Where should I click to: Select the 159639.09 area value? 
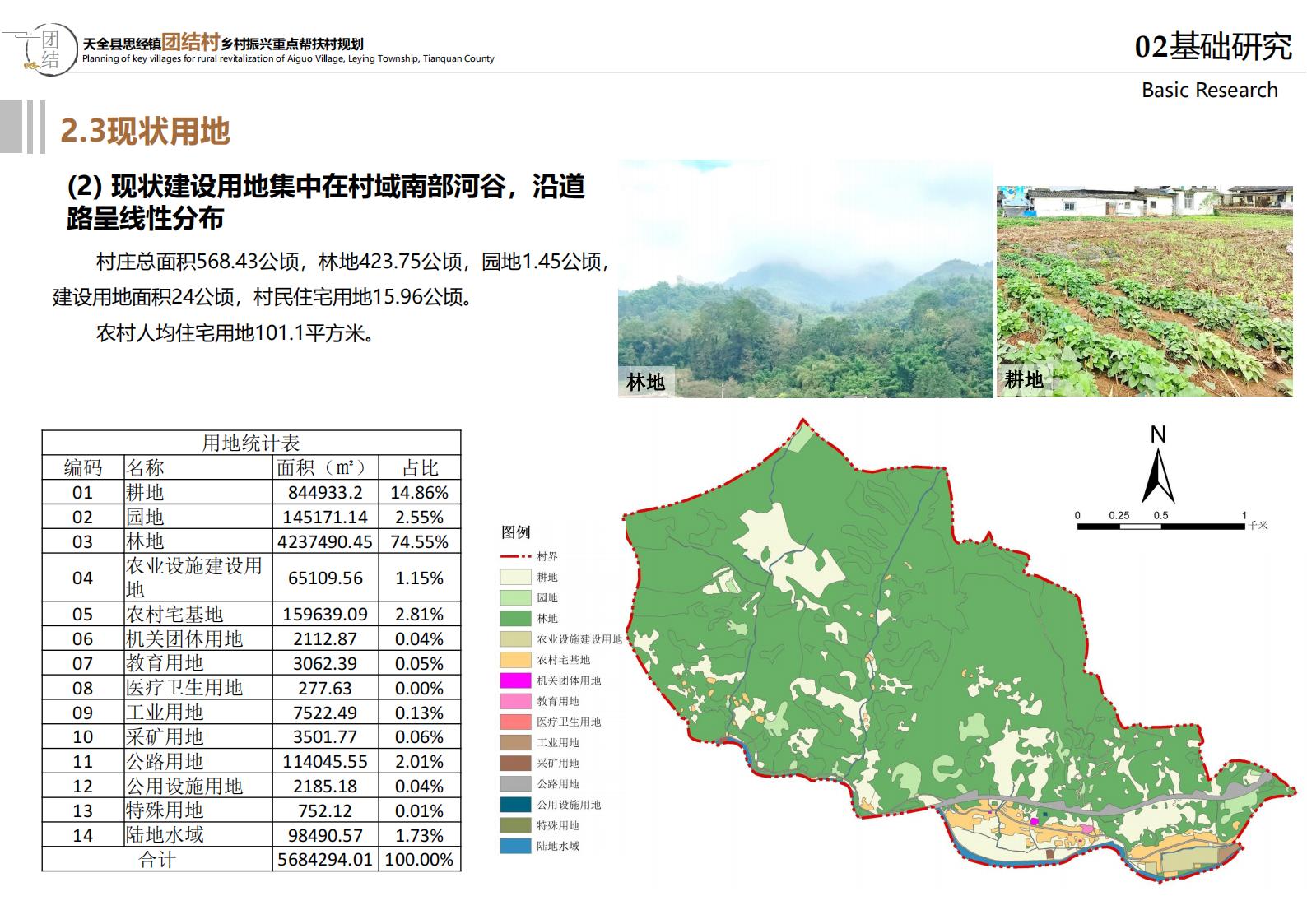[325, 614]
